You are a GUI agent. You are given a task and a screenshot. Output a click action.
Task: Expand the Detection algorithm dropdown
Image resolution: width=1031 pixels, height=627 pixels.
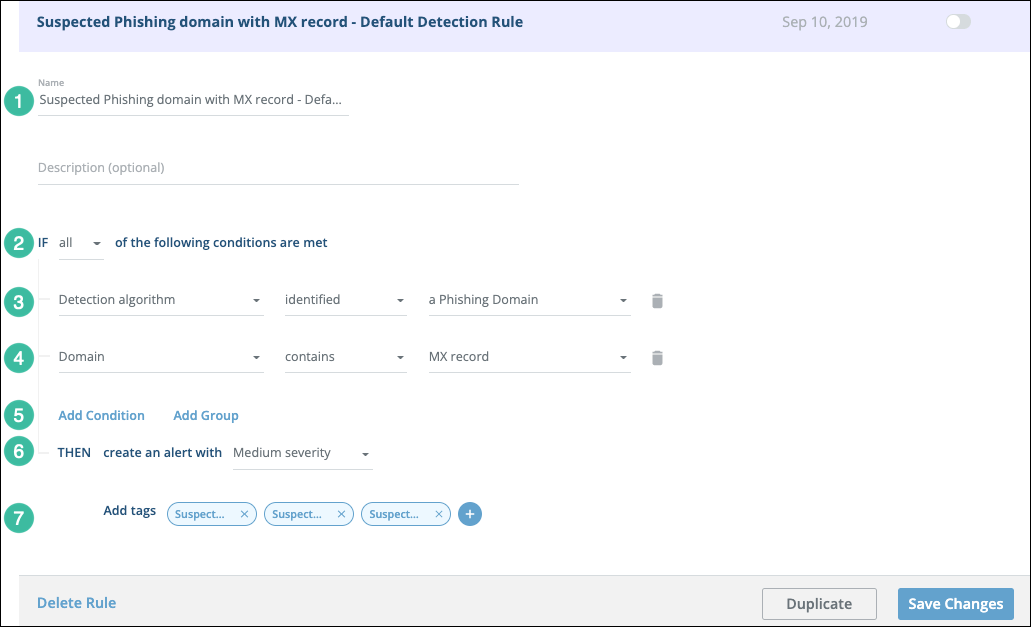(x=160, y=300)
